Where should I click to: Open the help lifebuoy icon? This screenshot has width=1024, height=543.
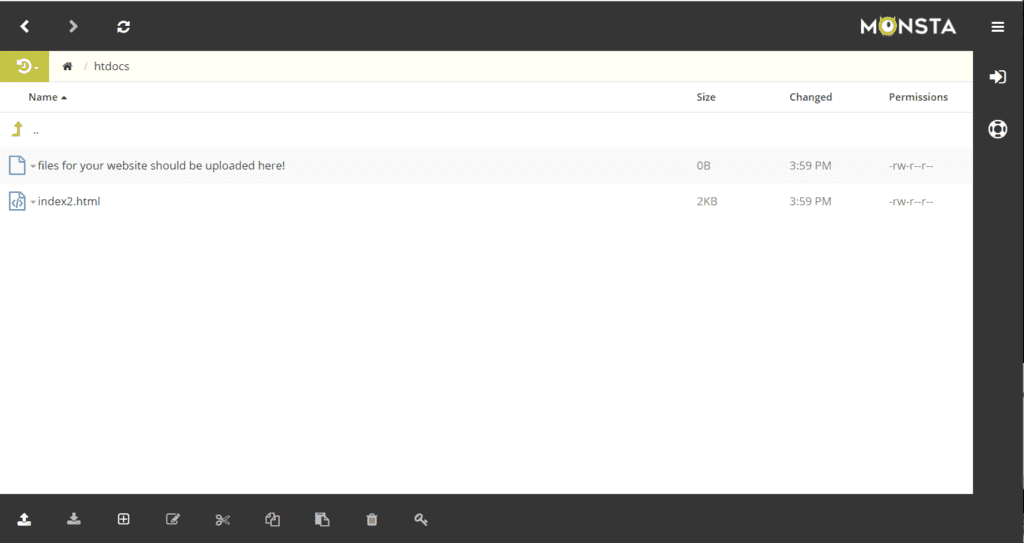coord(997,129)
